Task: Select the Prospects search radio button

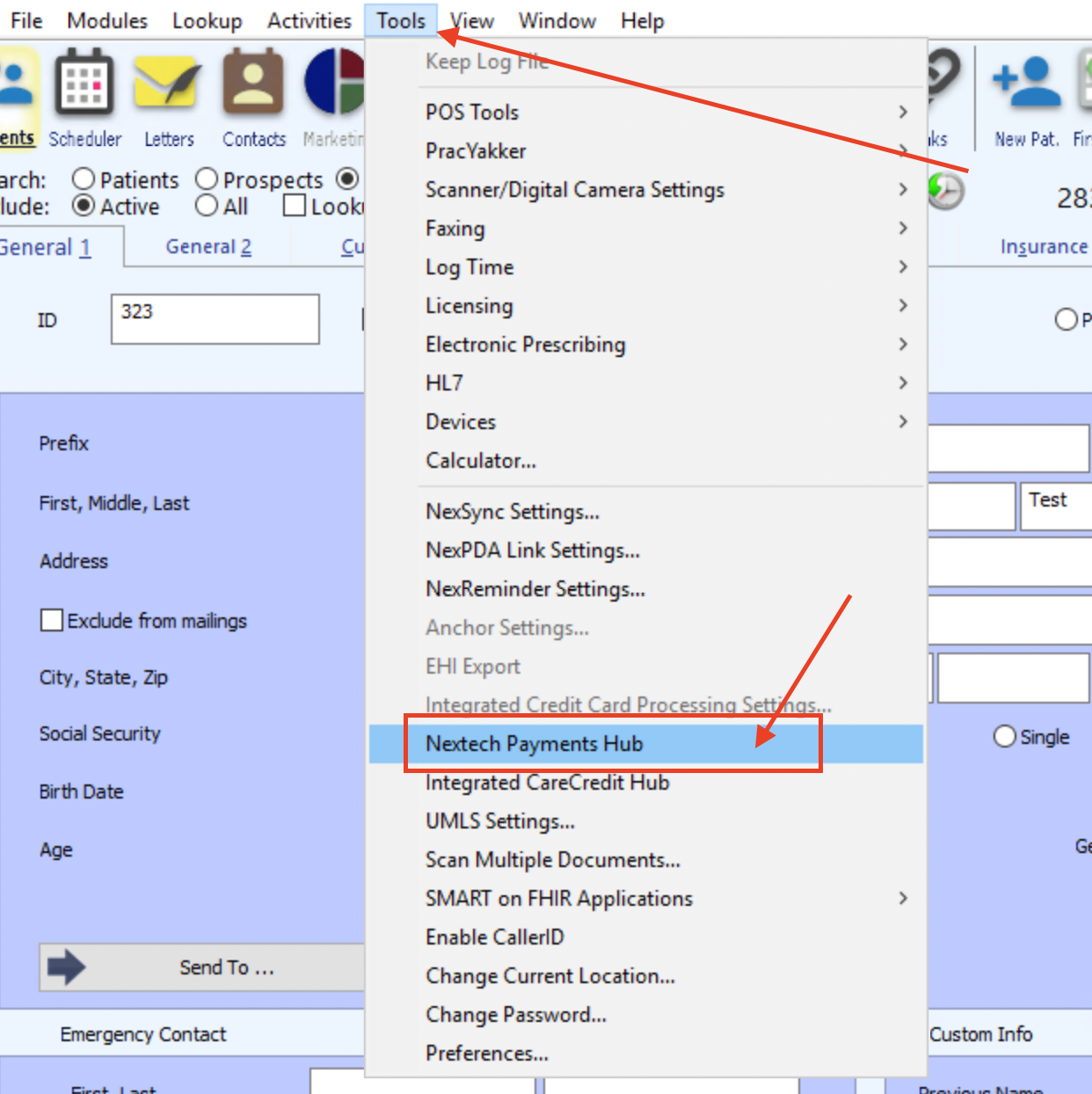Action: (x=207, y=179)
